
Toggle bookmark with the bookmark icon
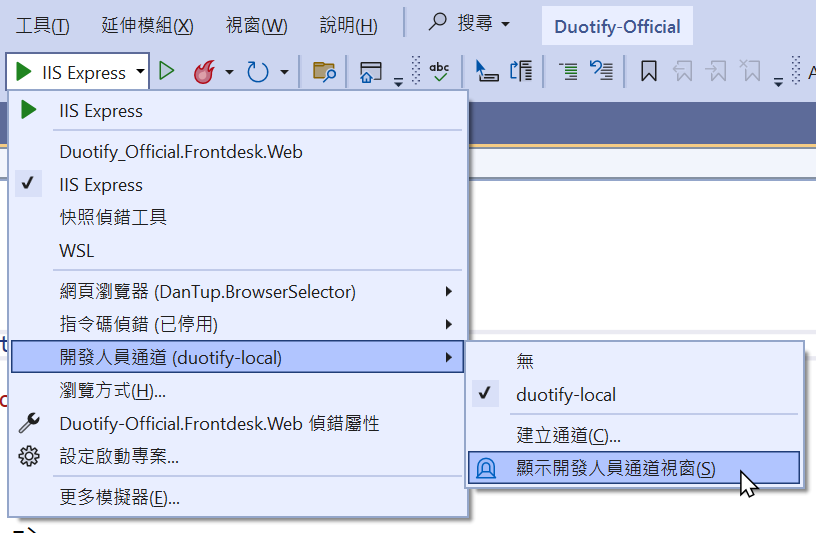click(648, 71)
